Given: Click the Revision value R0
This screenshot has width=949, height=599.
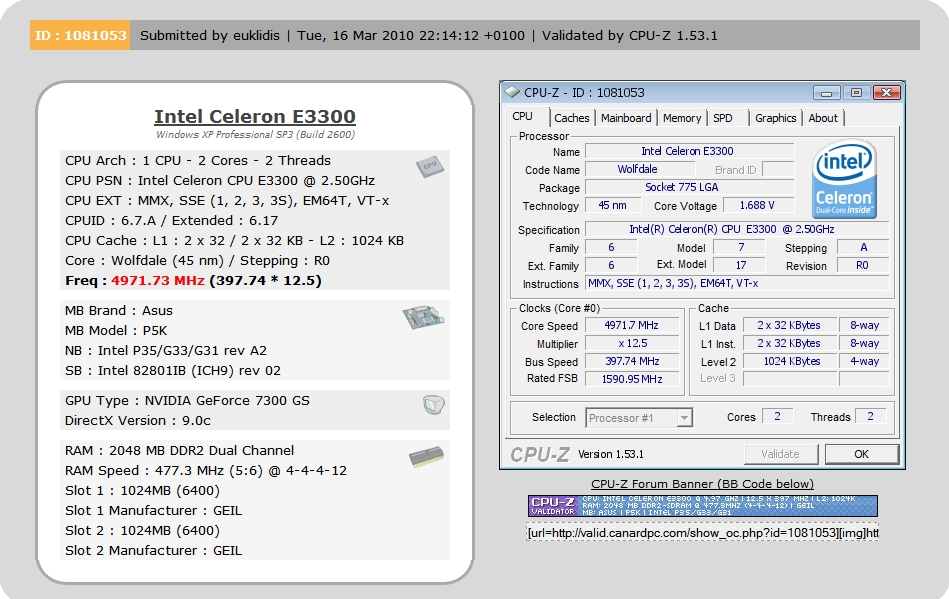Looking at the screenshot, I should [863, 265].
